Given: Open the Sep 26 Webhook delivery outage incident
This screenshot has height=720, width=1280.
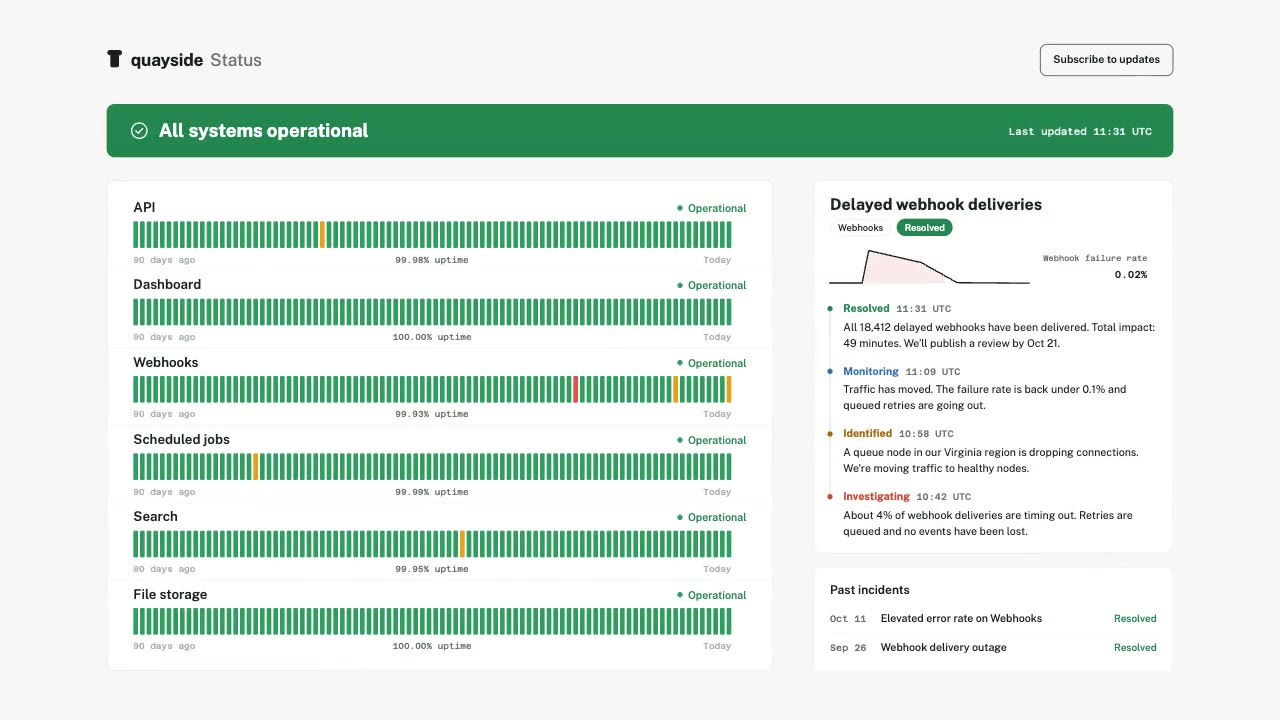Looking at the screenshot, I should [993, 647].
